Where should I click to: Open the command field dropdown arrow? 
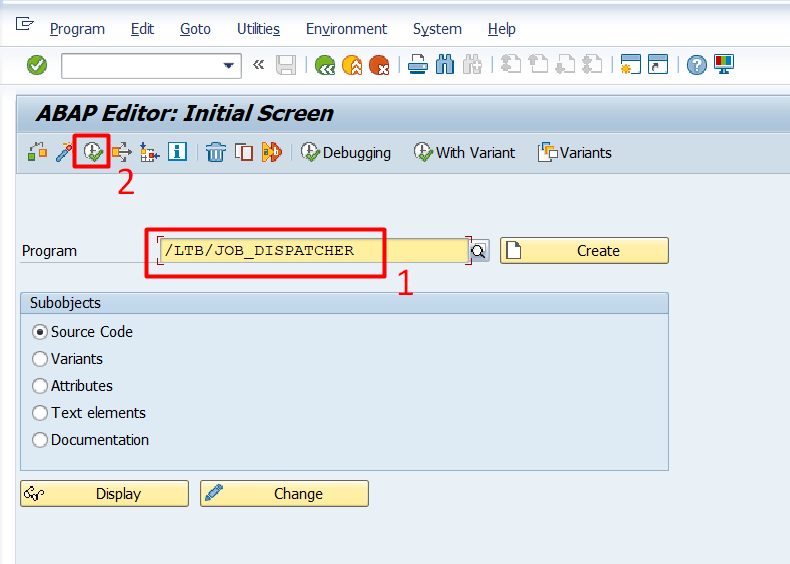[229, 66]
